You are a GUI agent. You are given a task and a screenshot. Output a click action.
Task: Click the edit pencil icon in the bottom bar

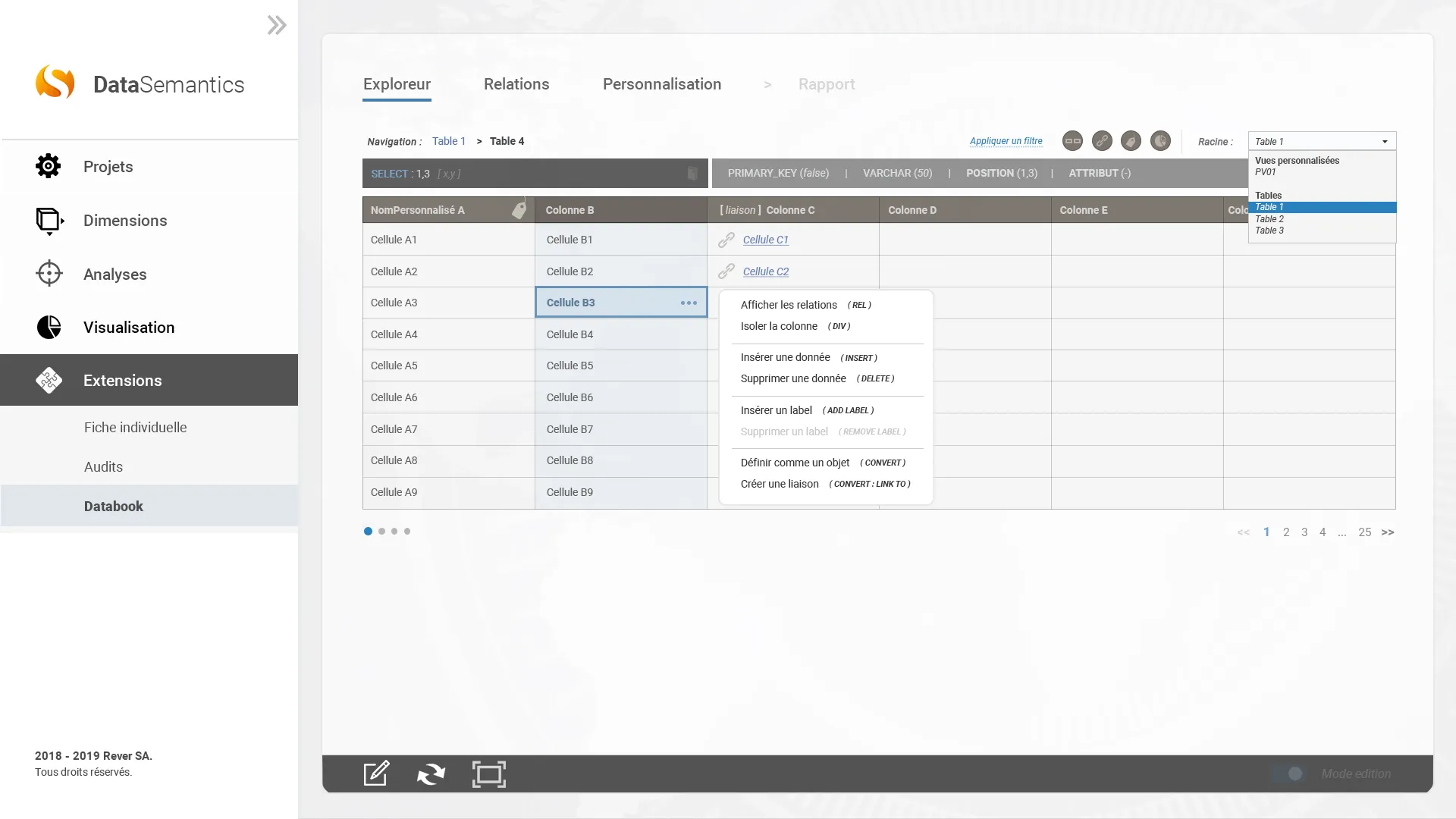click(x=376, y=774)
